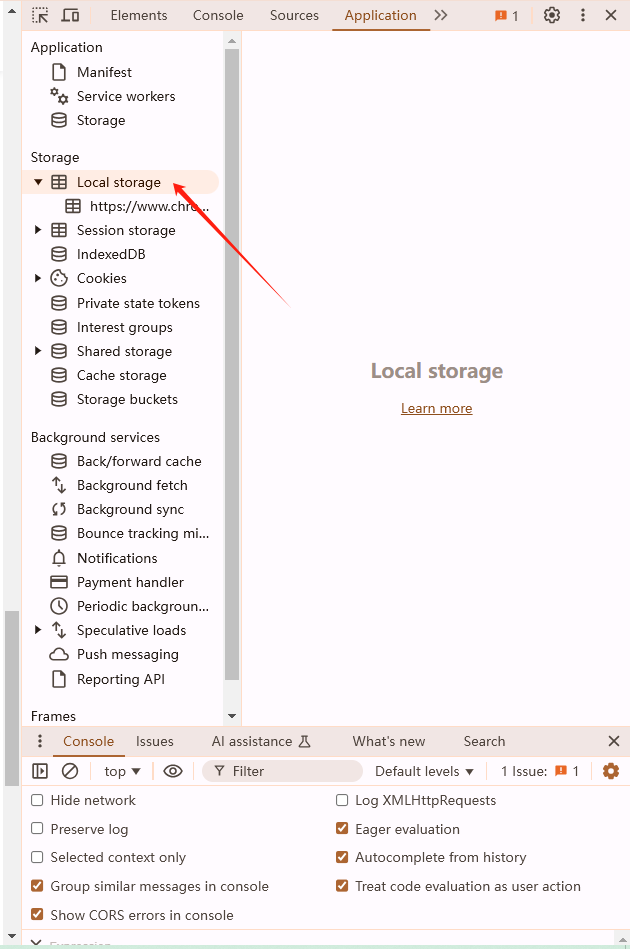Open the top JavaScript context dropdown
Image resolution: width=630 pixels, height=949 pixels.
pos(122,771)
